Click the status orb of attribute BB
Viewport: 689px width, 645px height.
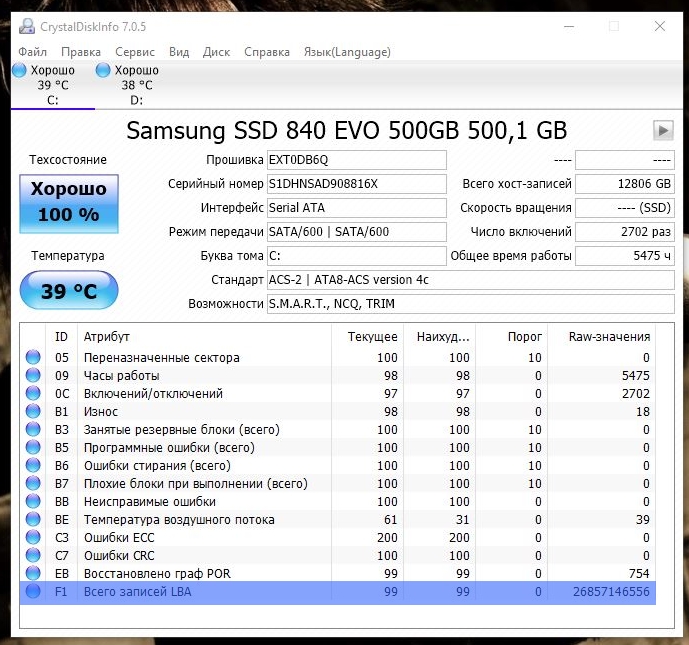pos(33,501)
